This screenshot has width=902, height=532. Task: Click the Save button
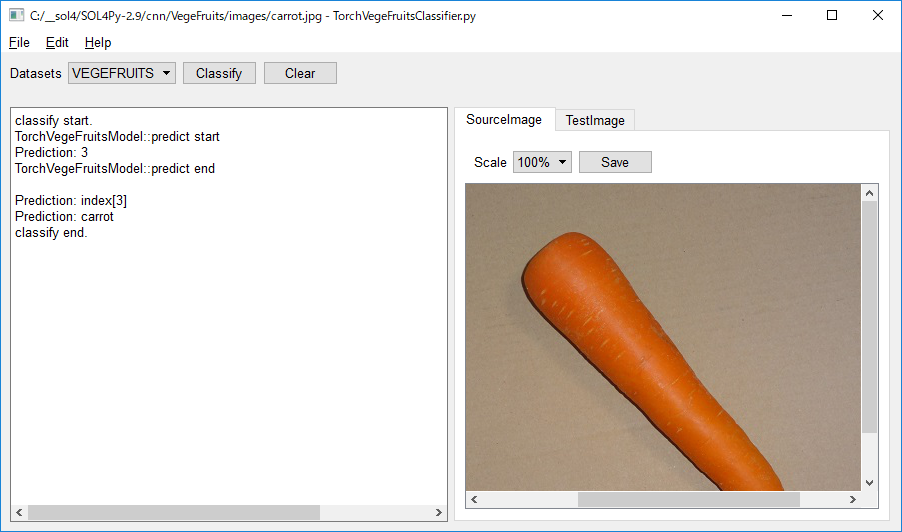coord(615,162)
